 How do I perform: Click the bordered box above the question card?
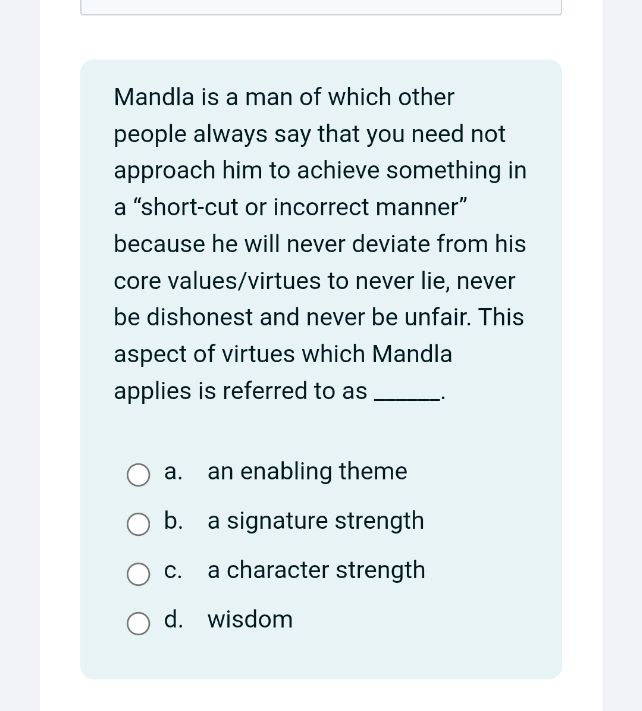click(321, 7)
